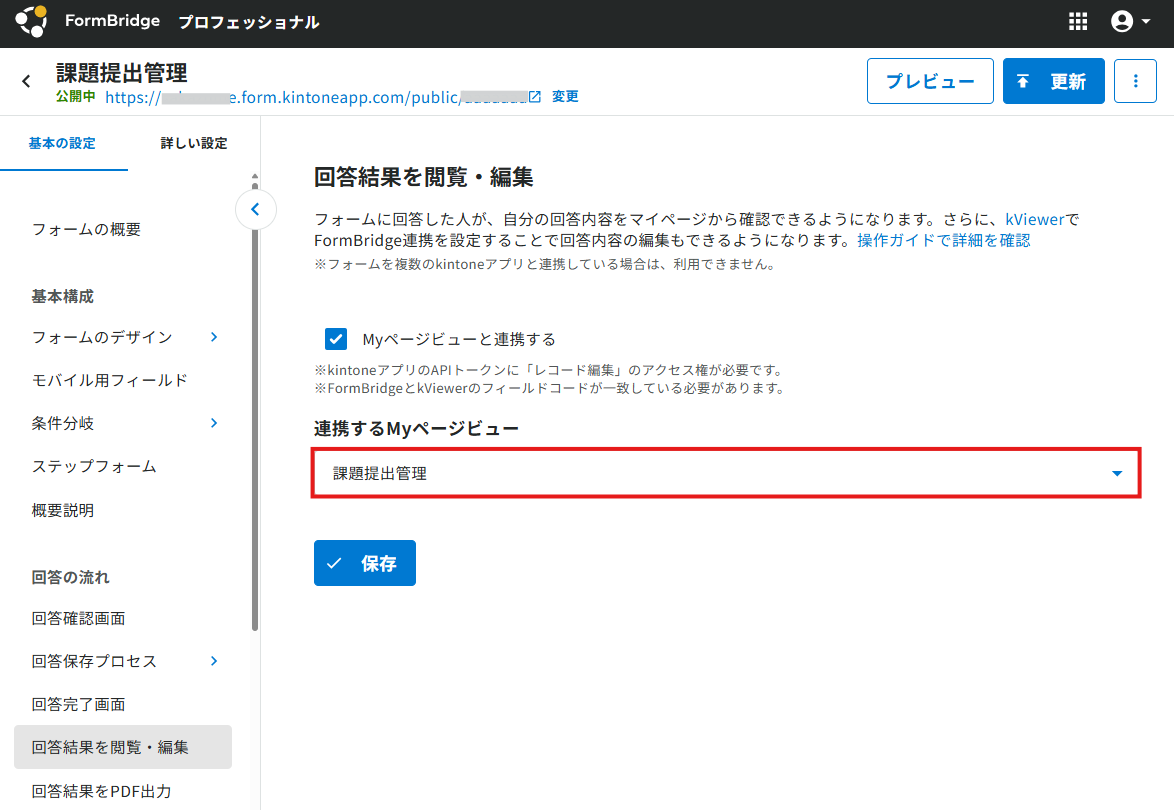Open the apps grid menu icon
The height and width of the screenshot is (810, 1174).
point(1077,22)
